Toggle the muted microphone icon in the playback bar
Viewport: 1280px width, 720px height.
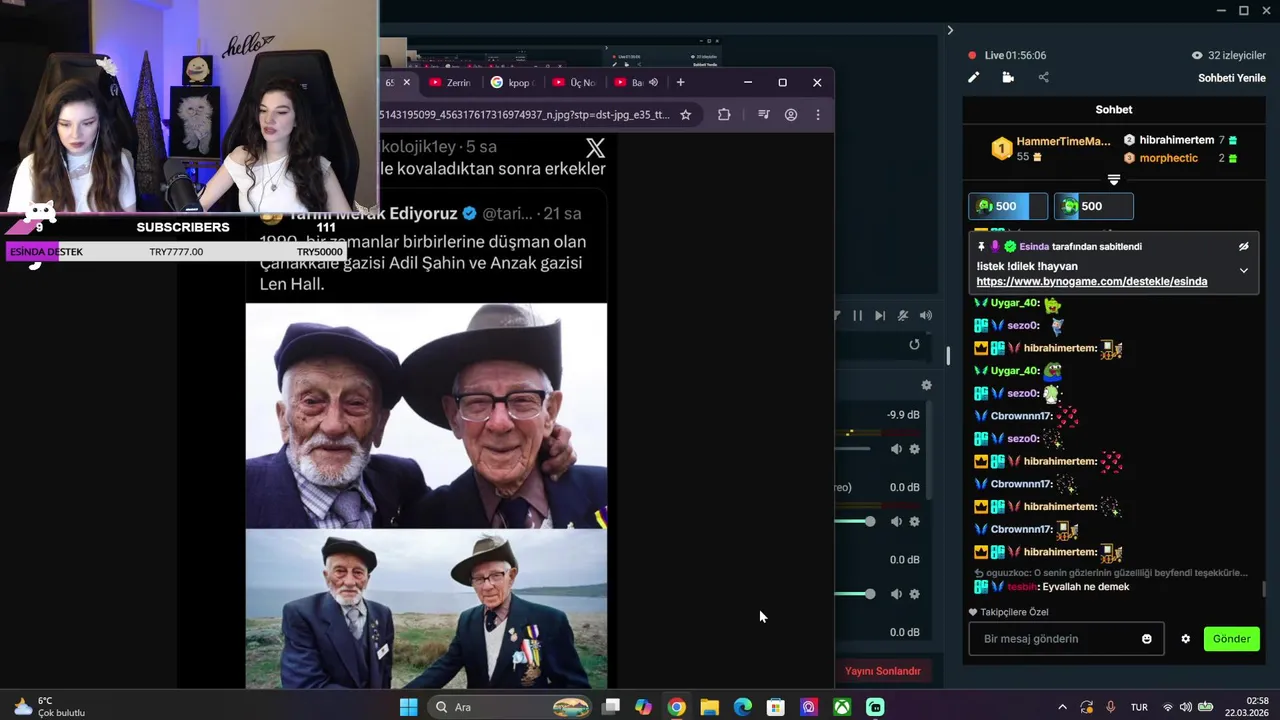[903, 316]
